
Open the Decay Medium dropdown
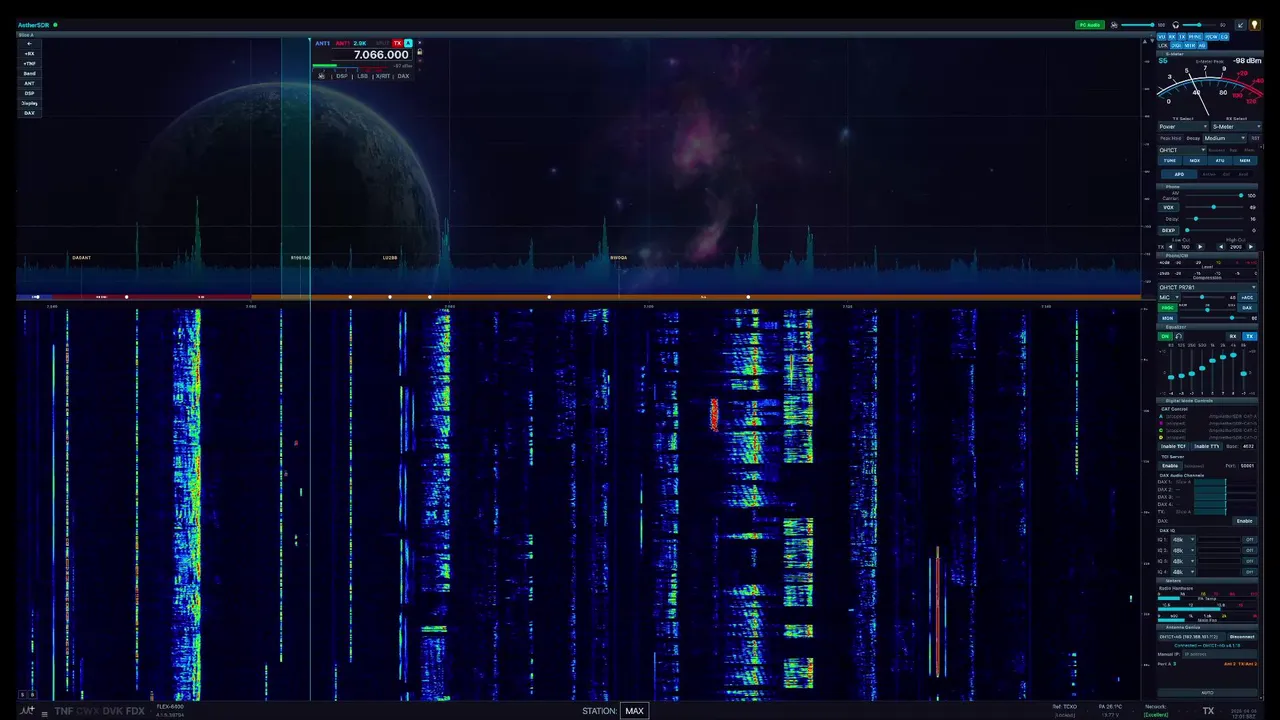(x=1224, y=138)
